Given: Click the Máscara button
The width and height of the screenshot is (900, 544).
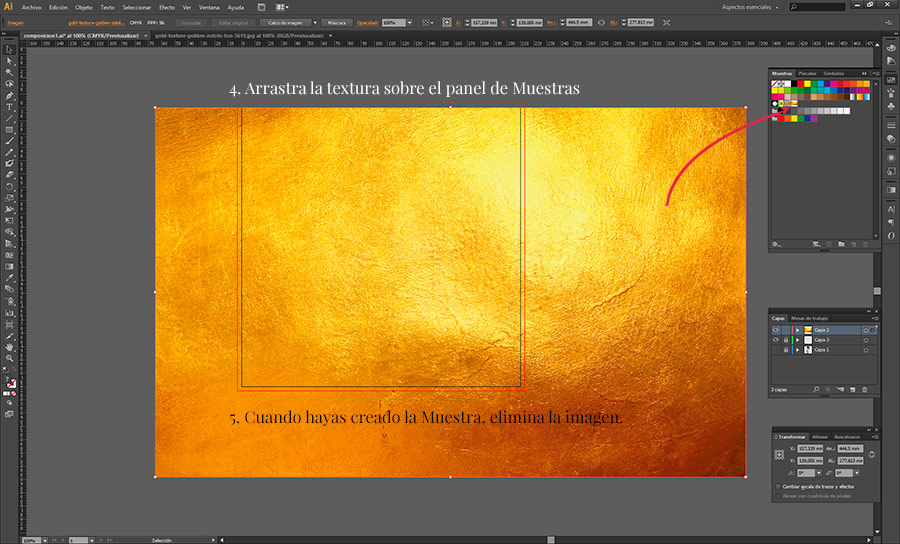Looking at the screenshot, I should click(x=337, y=21).
